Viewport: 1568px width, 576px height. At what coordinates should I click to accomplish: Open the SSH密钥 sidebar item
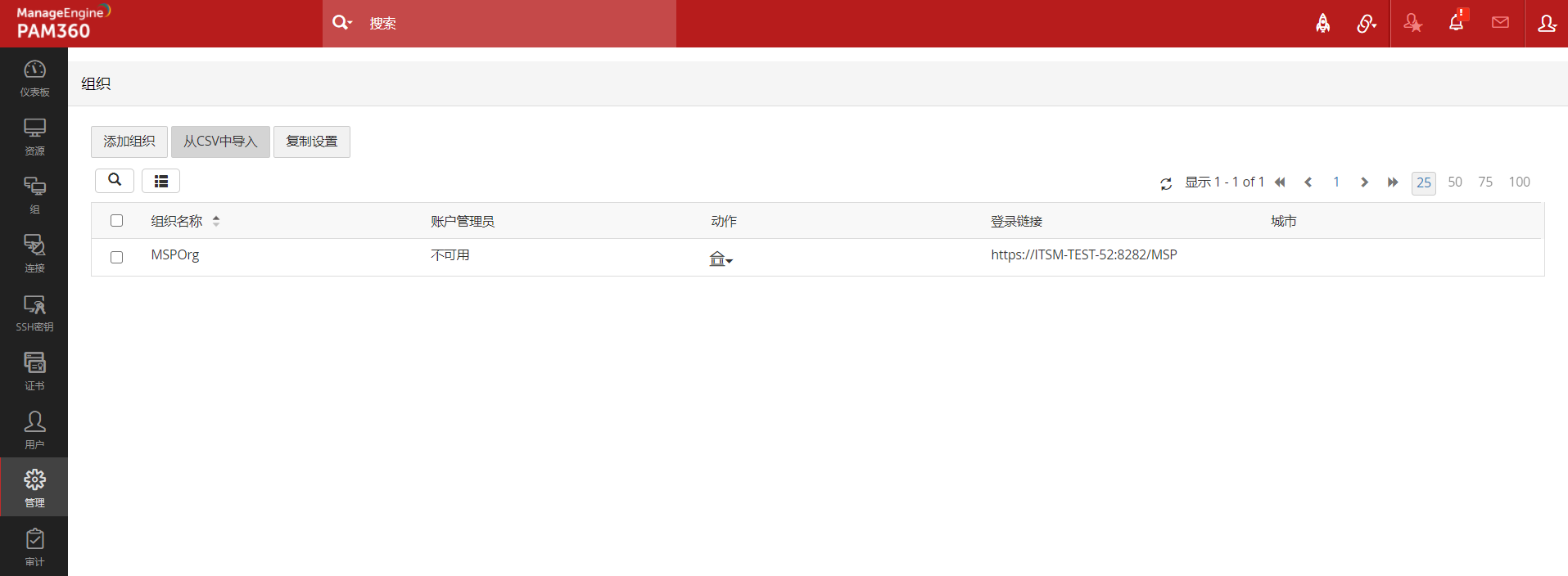[x=34, y=313]
